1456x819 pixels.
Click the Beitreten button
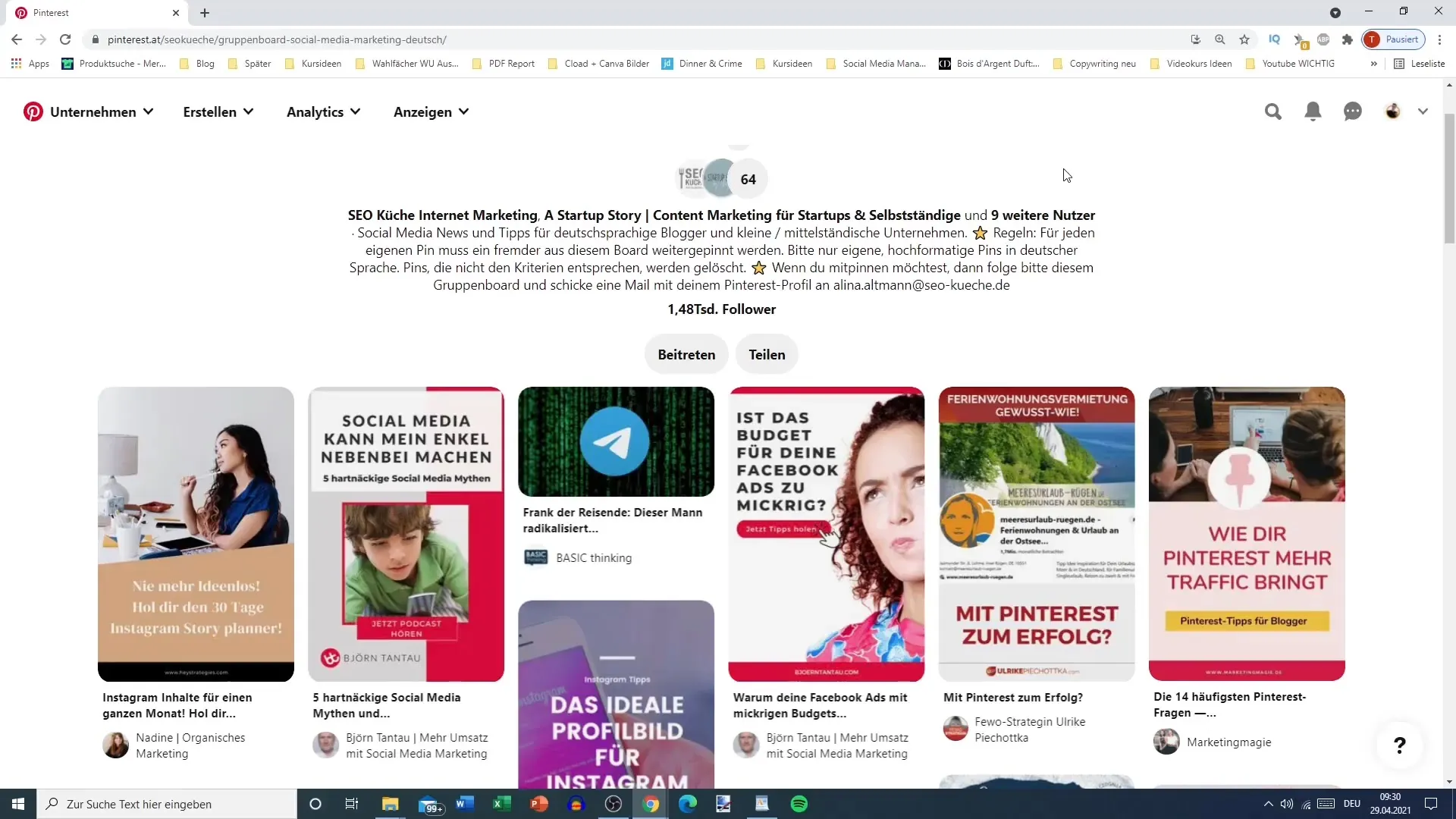(x=686, y=354)
